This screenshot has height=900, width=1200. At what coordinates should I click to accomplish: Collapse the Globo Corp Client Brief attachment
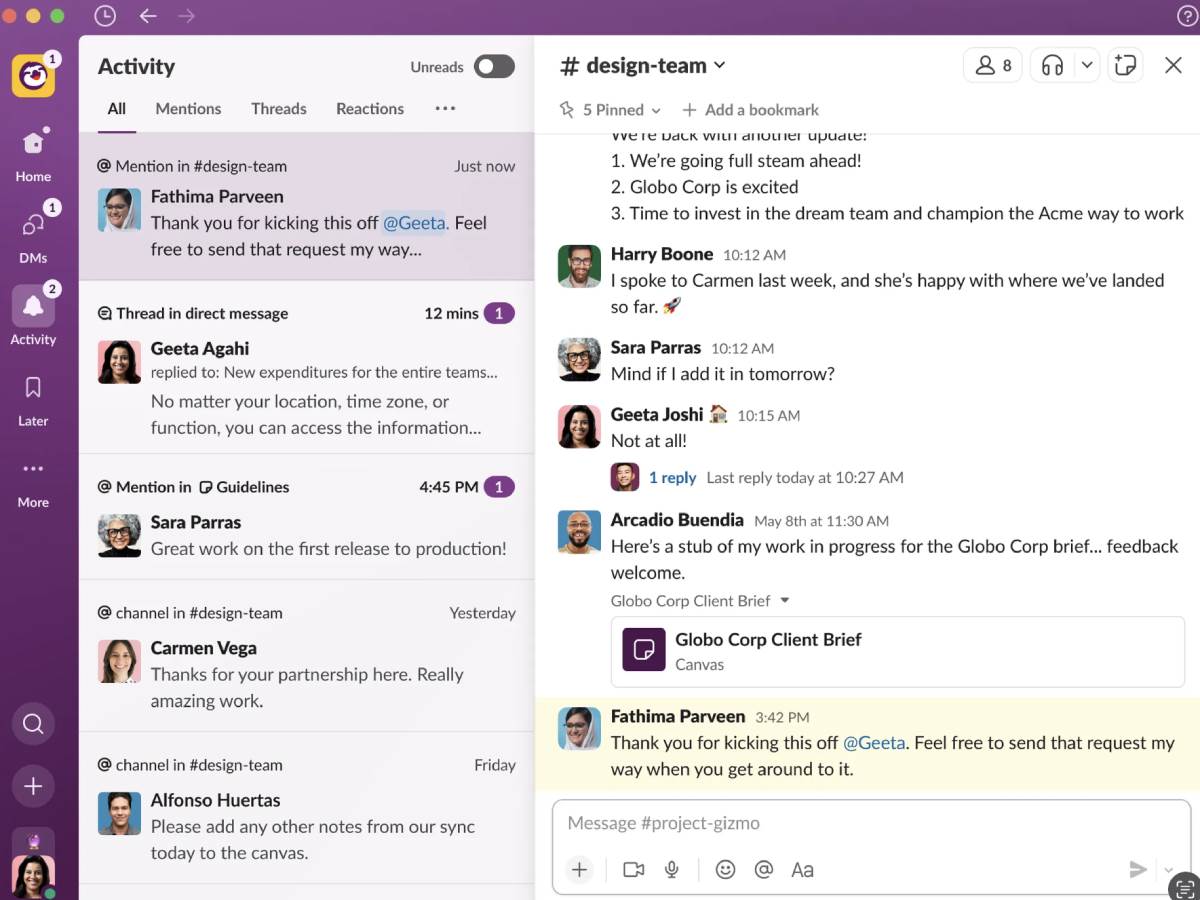point(785,601)
